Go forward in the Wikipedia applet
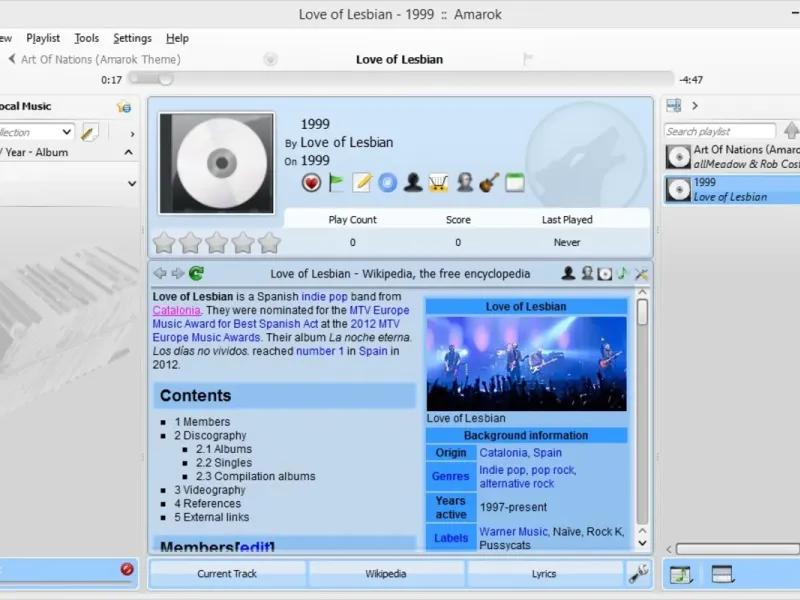 pyautogui.click(x=178, y=273)
